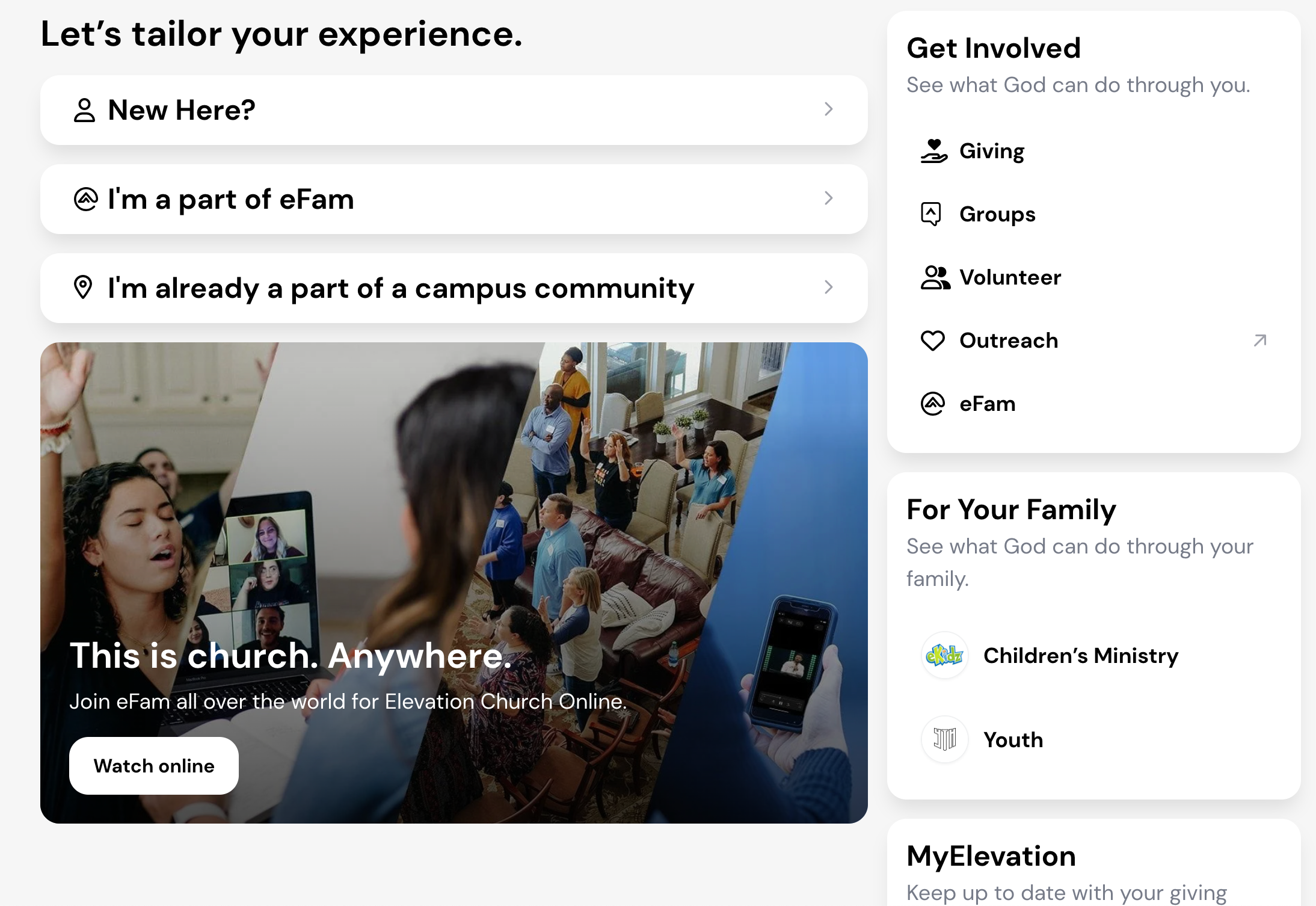Viewport: 1316px width, 906px height.
Task: Open the Giving link
Action: coord(992,151)
